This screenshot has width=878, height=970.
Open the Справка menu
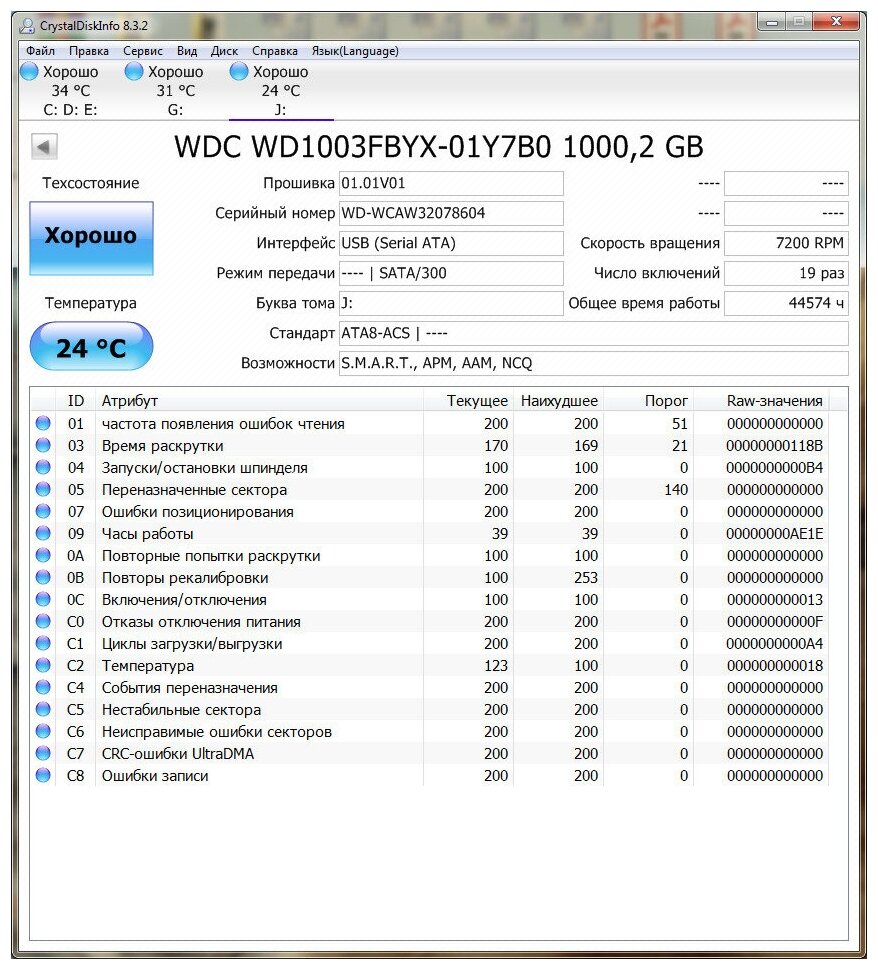(x=275, y=51)
